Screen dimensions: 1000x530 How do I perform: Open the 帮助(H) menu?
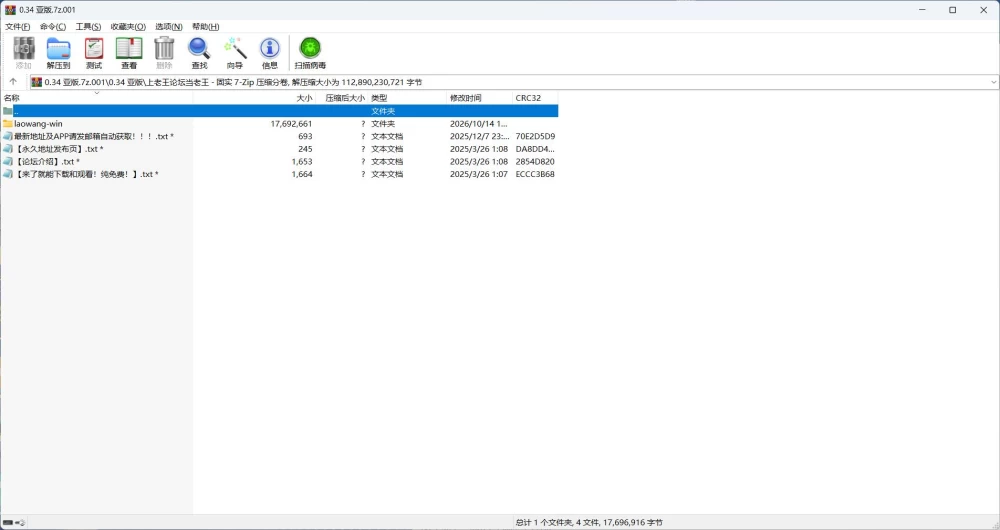click(205, 27)
